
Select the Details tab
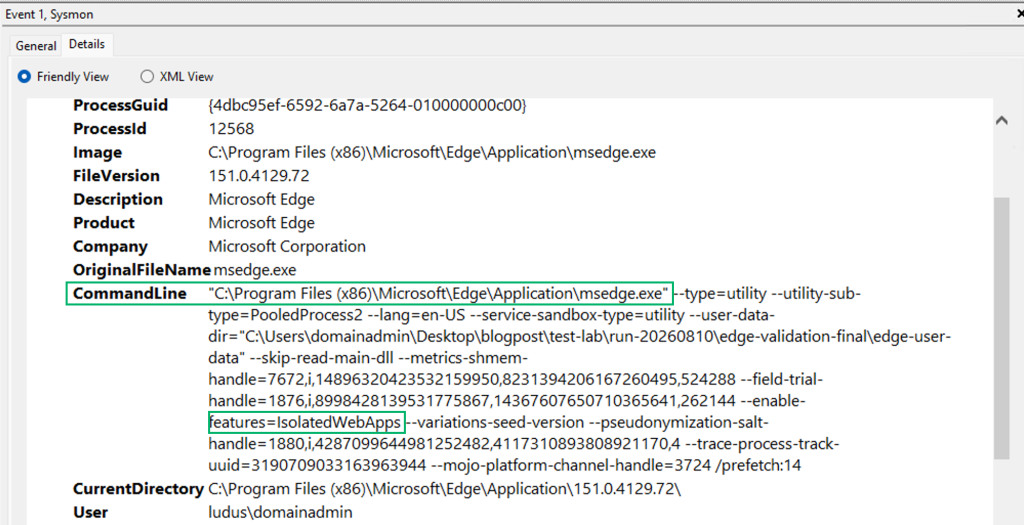click(x=87, y=44)
